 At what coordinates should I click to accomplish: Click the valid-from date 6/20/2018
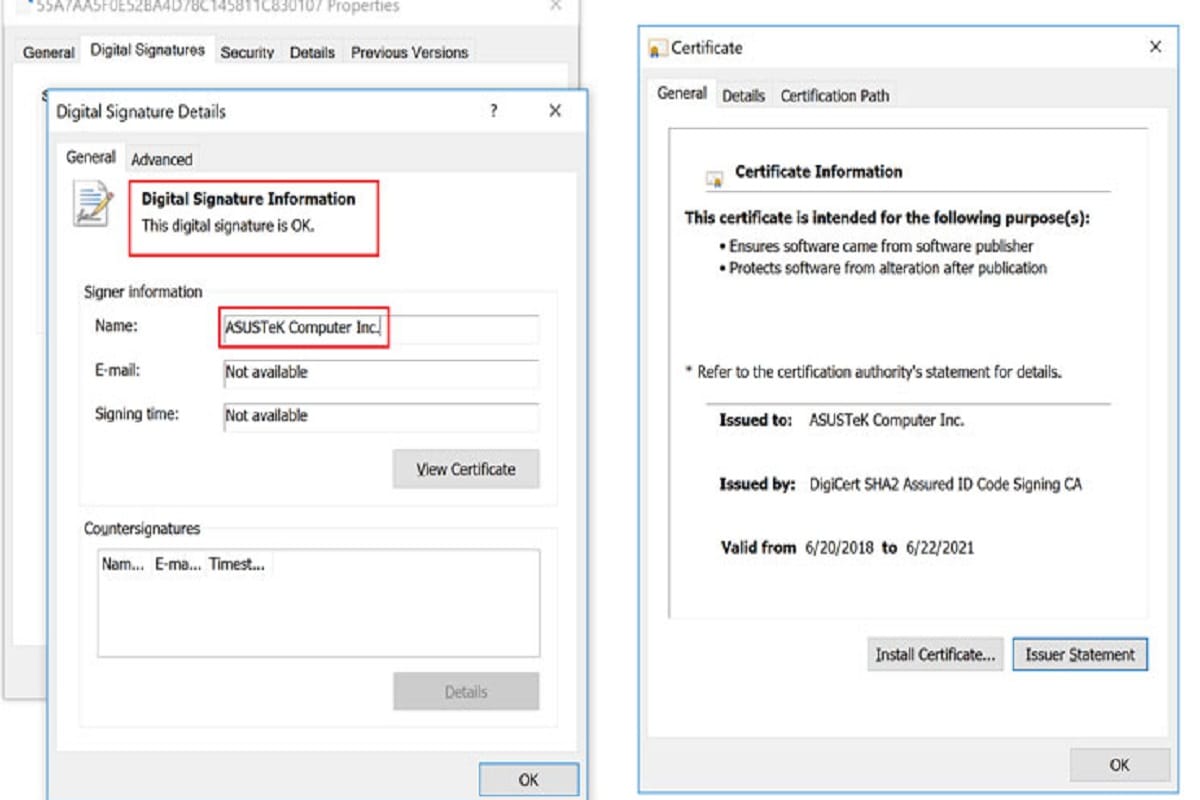[839, 548]
